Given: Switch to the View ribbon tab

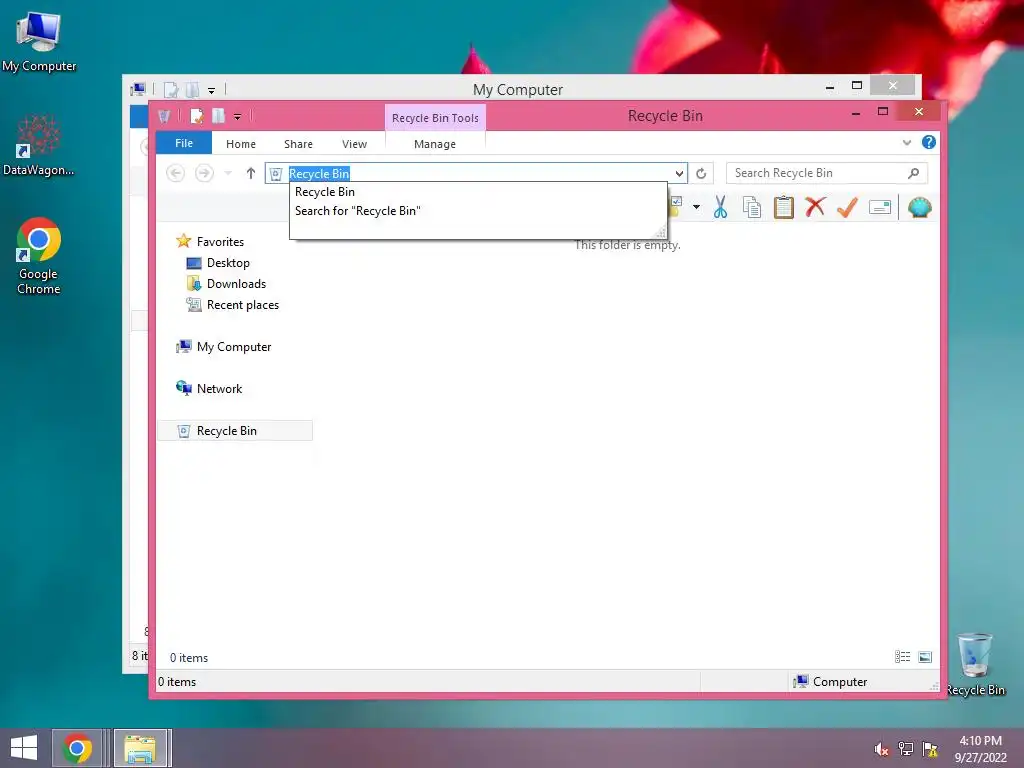Looking at the screenshot, I should (x=355, y=144).
